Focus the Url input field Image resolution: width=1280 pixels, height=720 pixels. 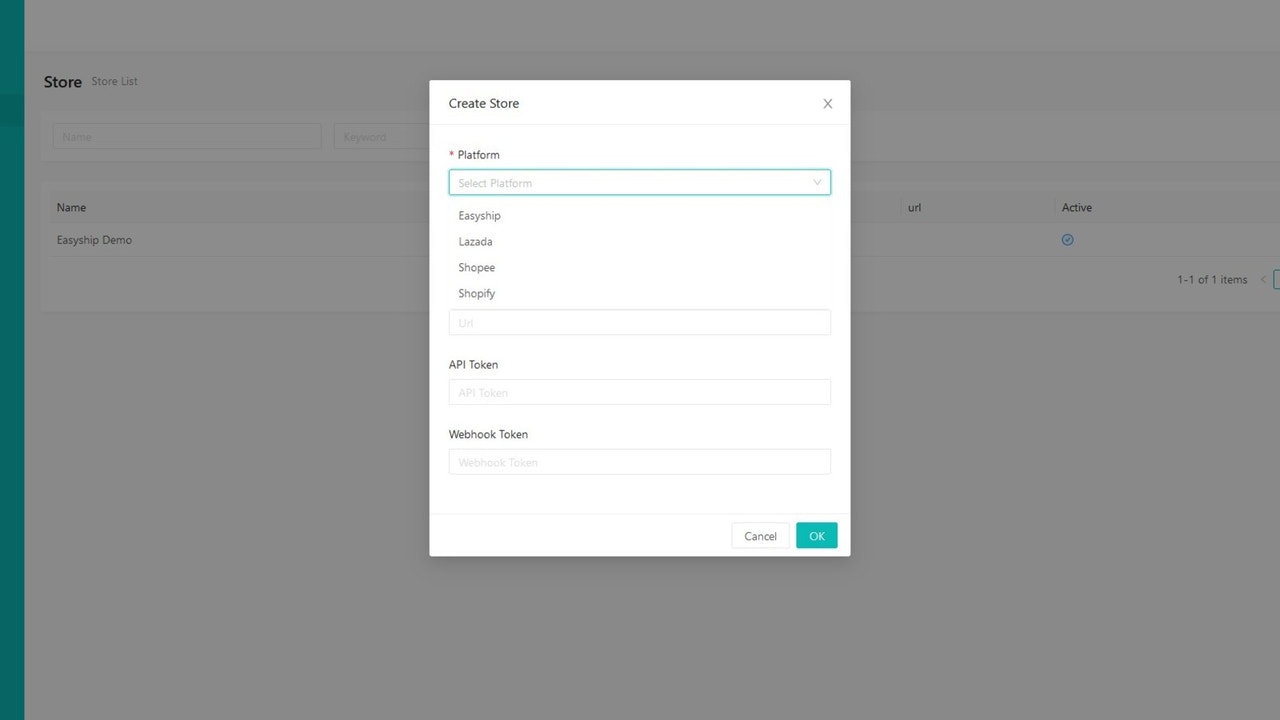click(640, 322)
